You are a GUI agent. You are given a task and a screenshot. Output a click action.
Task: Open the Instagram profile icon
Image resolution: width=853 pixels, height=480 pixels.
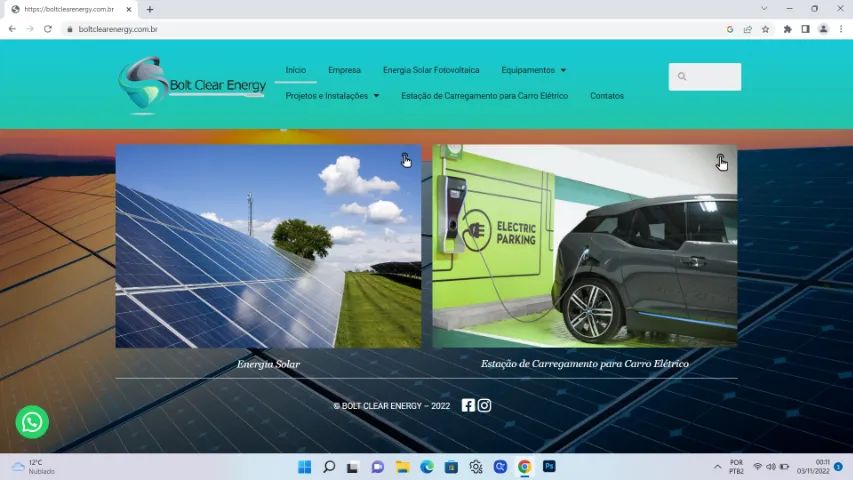click(484, 405)
